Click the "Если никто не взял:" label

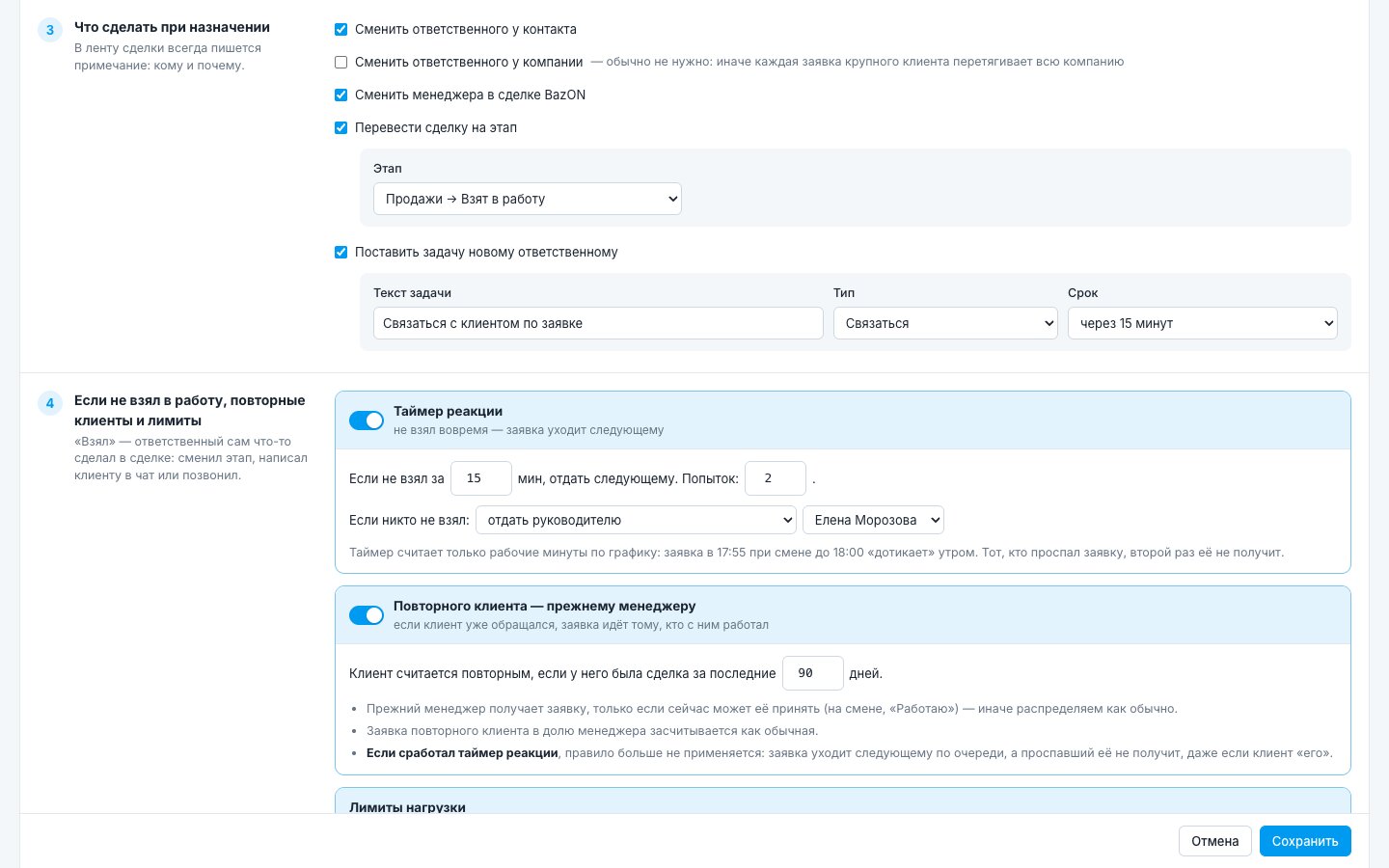tap(409, 520)
